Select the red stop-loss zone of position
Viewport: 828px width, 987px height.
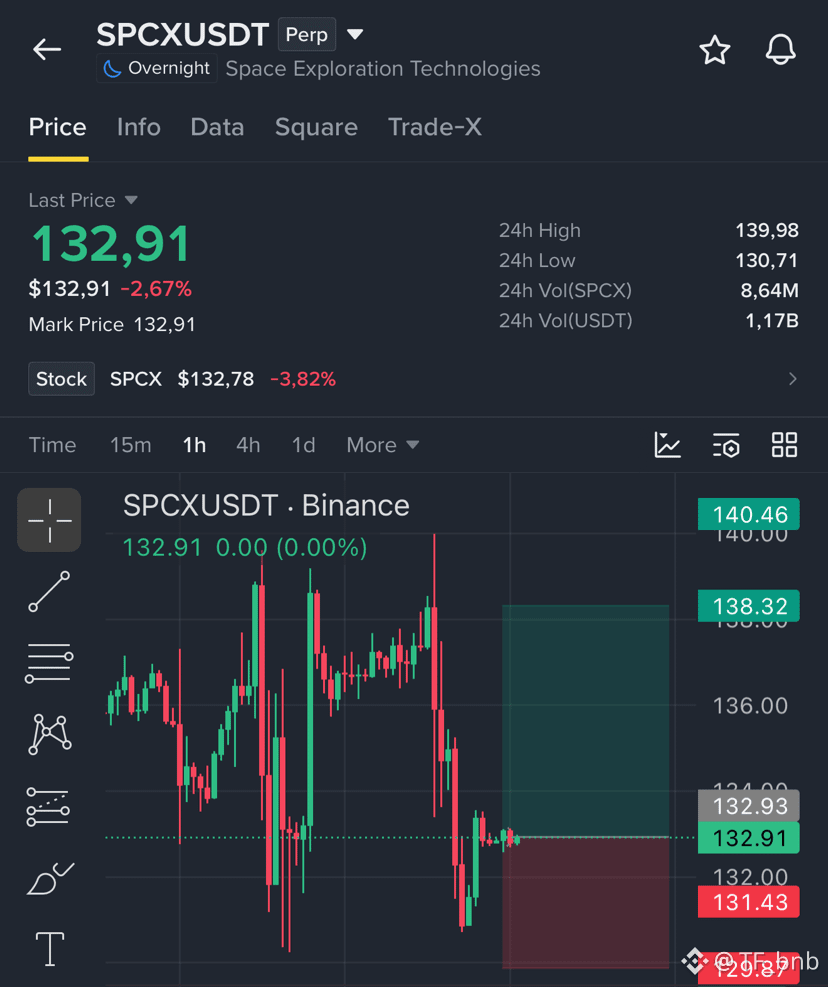coord(586,903)
